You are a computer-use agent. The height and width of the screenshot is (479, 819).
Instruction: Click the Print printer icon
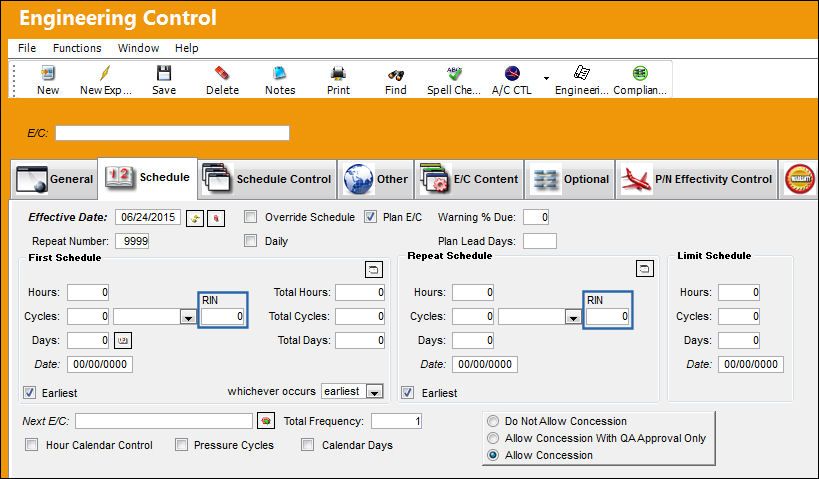click(338, 73)
